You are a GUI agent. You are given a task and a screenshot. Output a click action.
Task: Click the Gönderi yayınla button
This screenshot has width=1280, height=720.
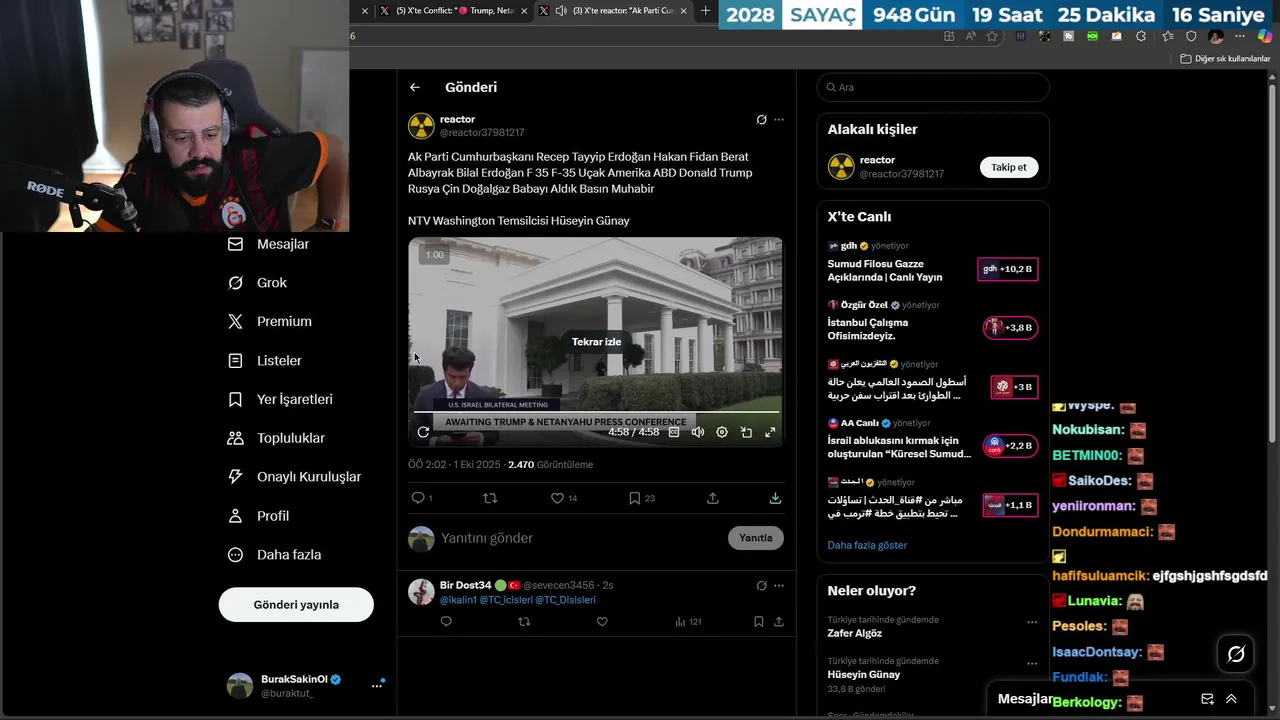(296, 605)
